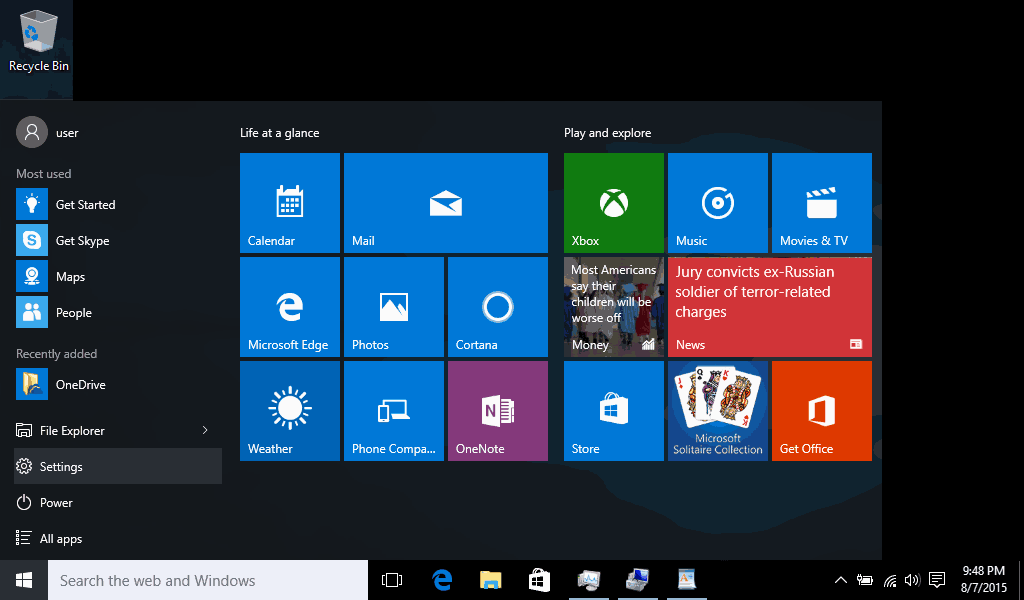Focus the Search the web and Windows box
1024x600 pixels.
click(208, 580)
